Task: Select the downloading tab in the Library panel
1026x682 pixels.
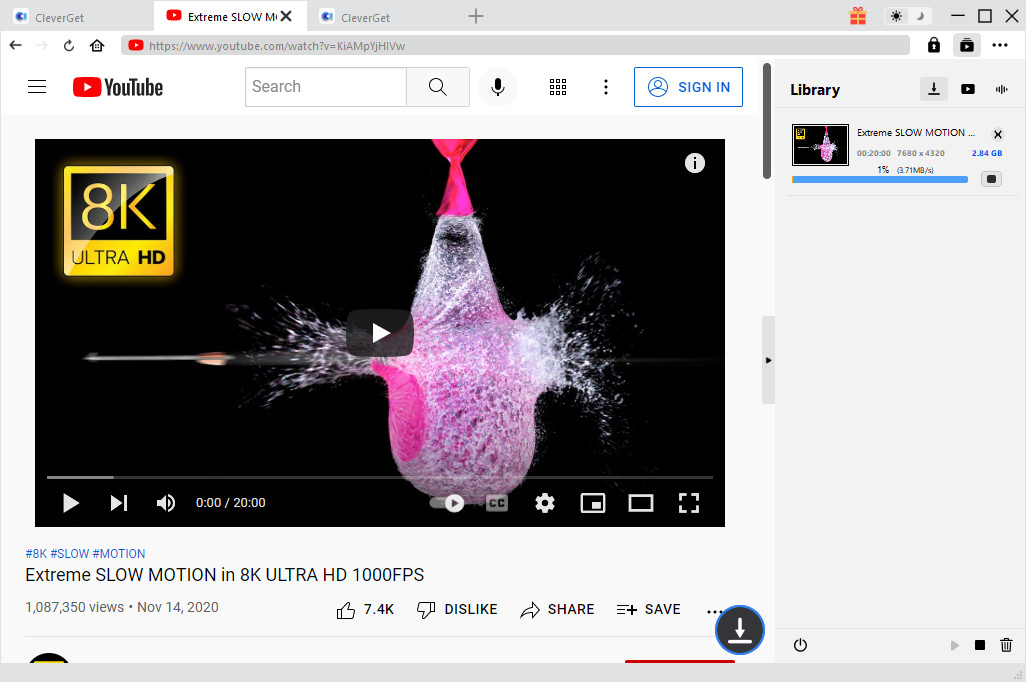Action: coord(934,89)
